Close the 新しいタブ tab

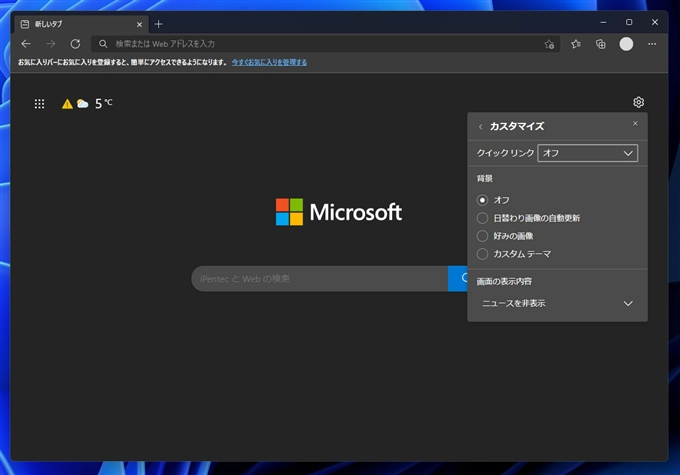click(x=139, y=25)
